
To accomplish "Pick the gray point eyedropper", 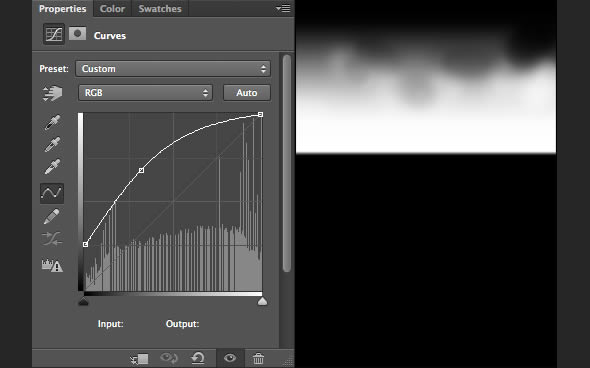I will pos(52,144).
